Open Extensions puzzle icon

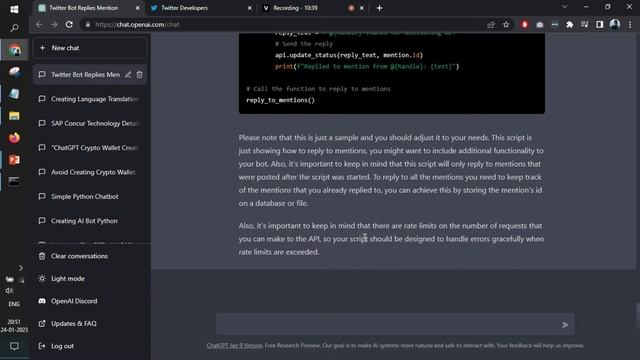570,24
